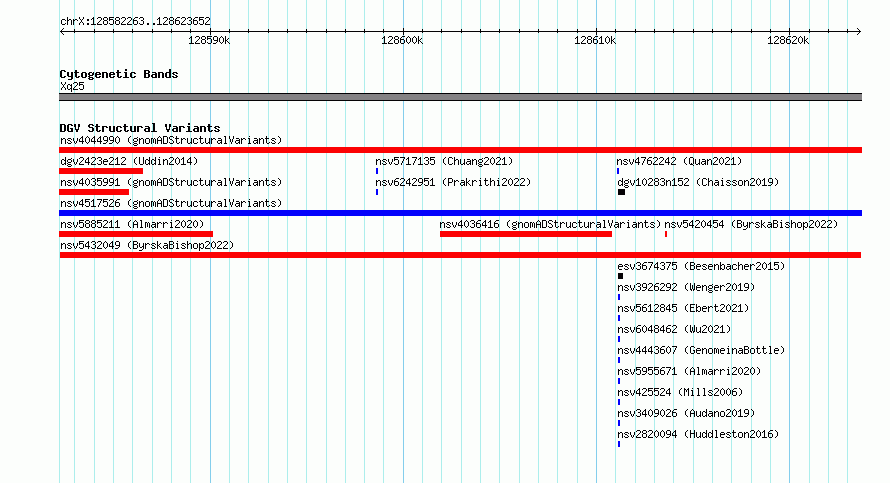This screenshot has height=483, width=890.
Task: Click the 128610k ruler label
Action: [595, 40]
